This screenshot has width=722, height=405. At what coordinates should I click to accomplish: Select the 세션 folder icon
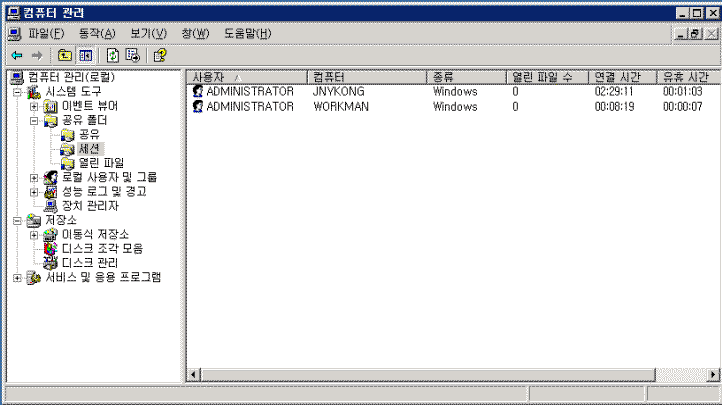pyautogui.click(x=67, y=149)
